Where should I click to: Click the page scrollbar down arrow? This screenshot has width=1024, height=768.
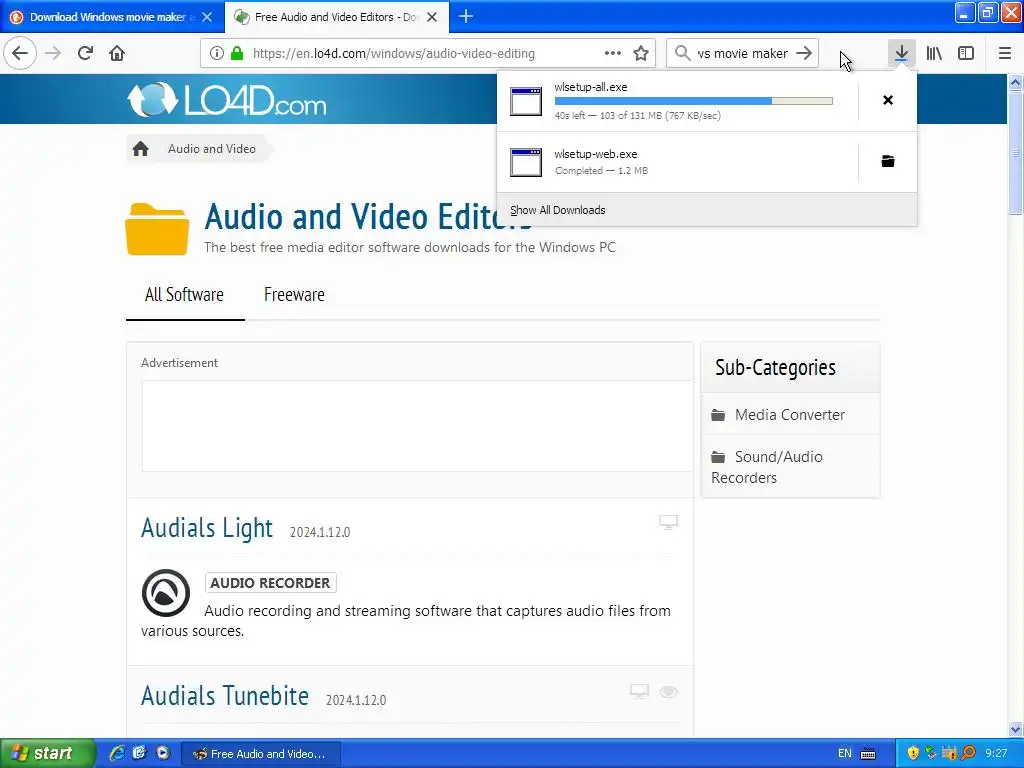point(1016,729)
